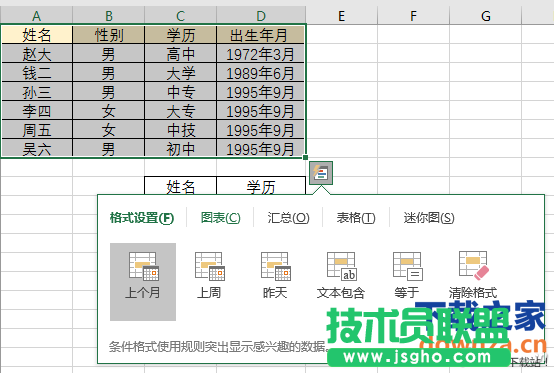Select 赵大's gender cell 男
Image resolution: width=554 pixels, height=373 pixels.
pos(109,54)
